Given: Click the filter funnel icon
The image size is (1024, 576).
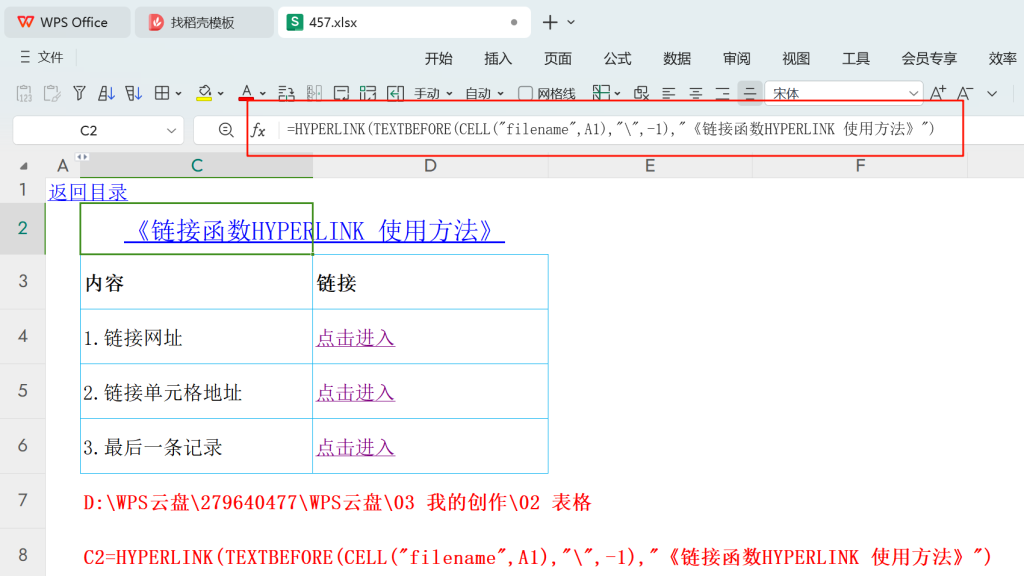Looking at the screenshot, I should pos(79,93).
